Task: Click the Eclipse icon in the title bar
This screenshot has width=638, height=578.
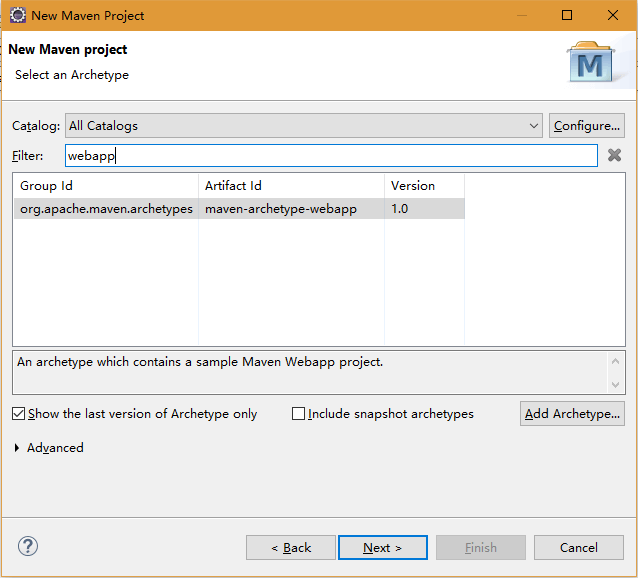Action: pyautogui.click(x=17, y=15)
